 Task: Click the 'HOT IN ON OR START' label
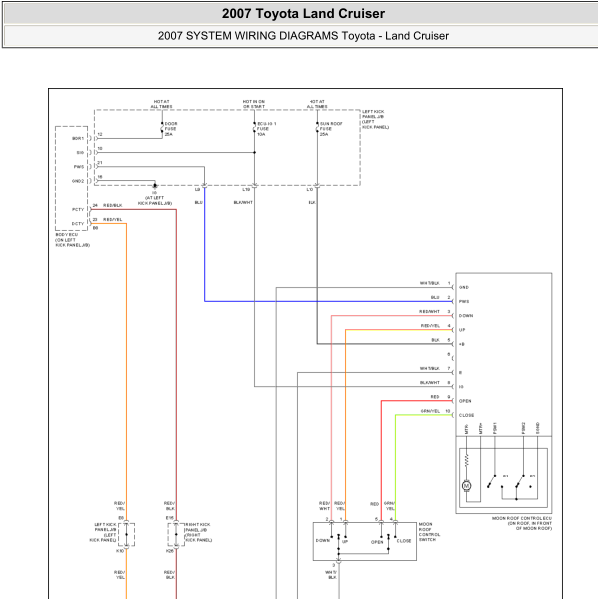click(x=254, y=104)
